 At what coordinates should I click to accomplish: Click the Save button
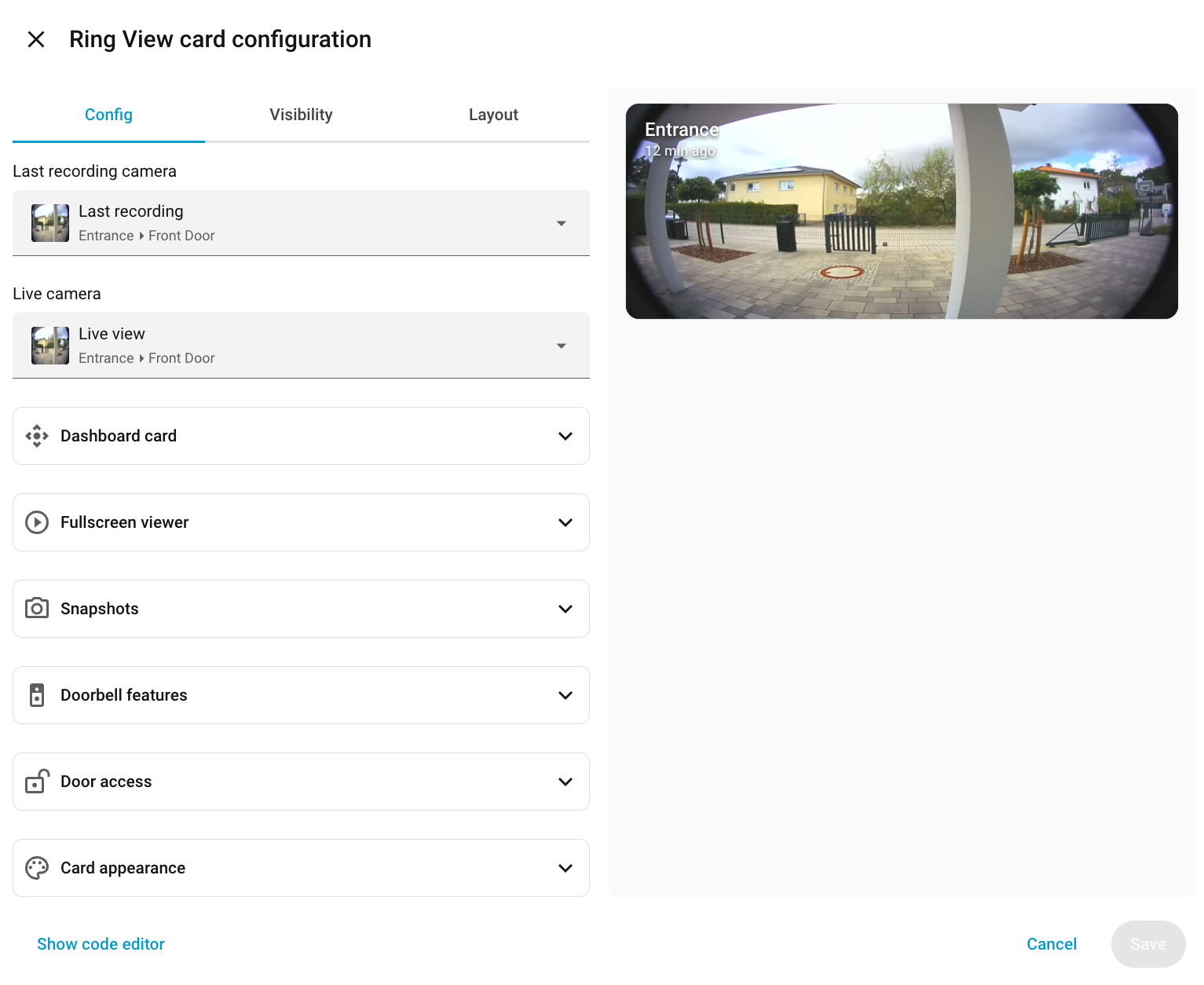pos(1148,944)
